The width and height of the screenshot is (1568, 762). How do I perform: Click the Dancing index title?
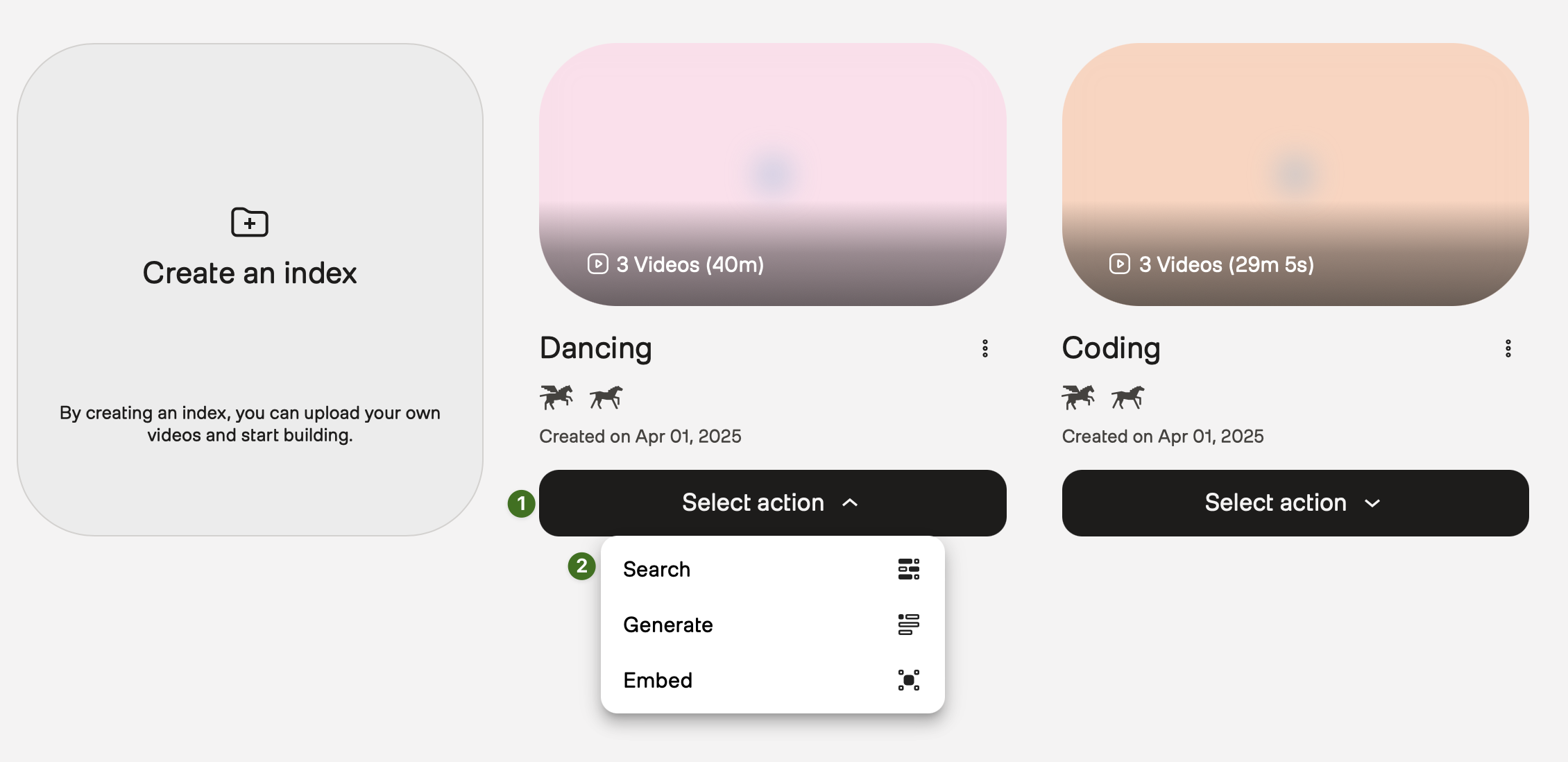[x=596, y=348]
